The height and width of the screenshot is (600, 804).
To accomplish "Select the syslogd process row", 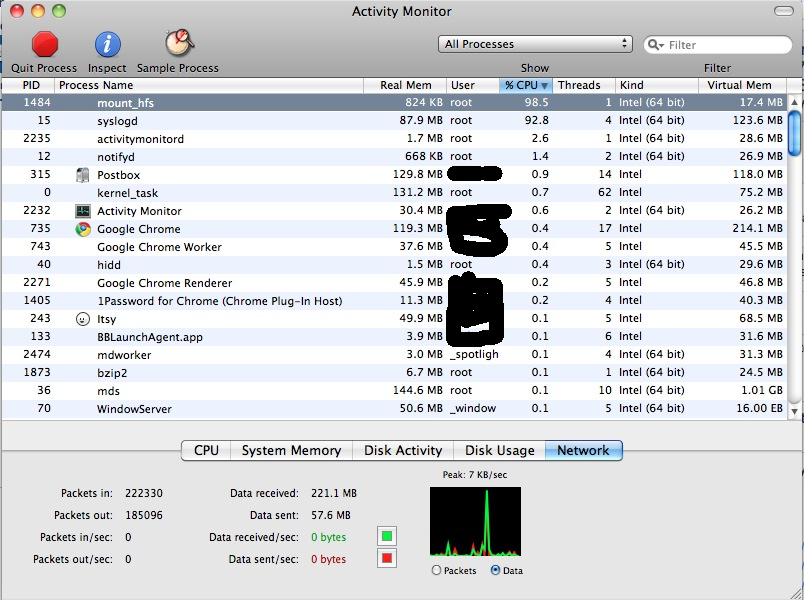I will coord(394,121).
